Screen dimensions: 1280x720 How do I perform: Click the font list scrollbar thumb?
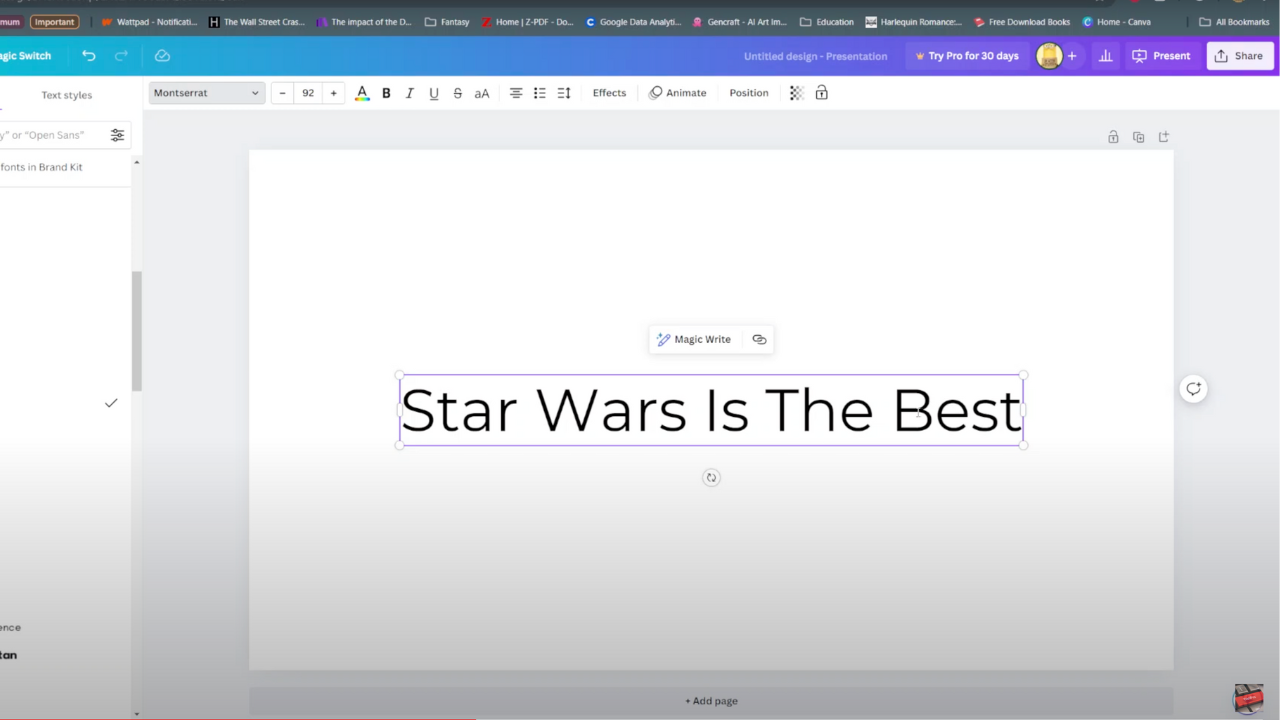(x=137, y=330)
